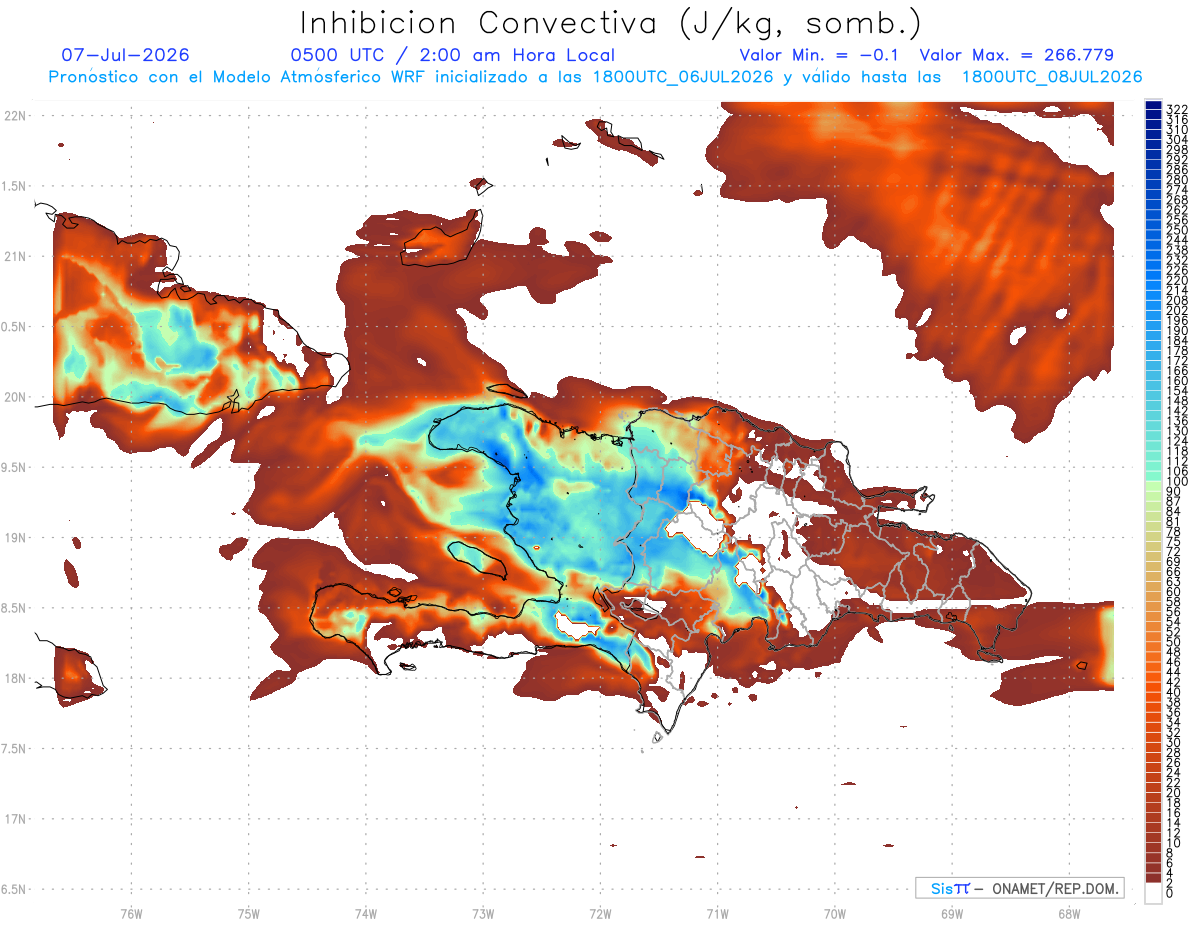Click the "20N" latitude label
This screenshot has width=1200, height=927.
[x=17, y=397]
